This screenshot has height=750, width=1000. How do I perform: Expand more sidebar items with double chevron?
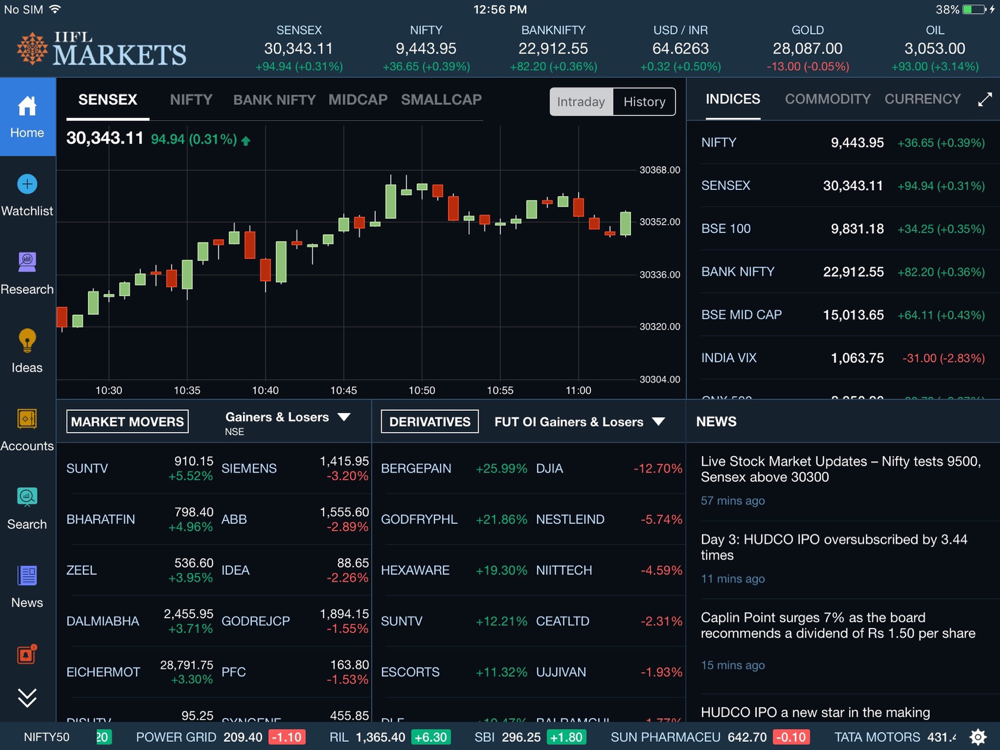coord(27,698)
